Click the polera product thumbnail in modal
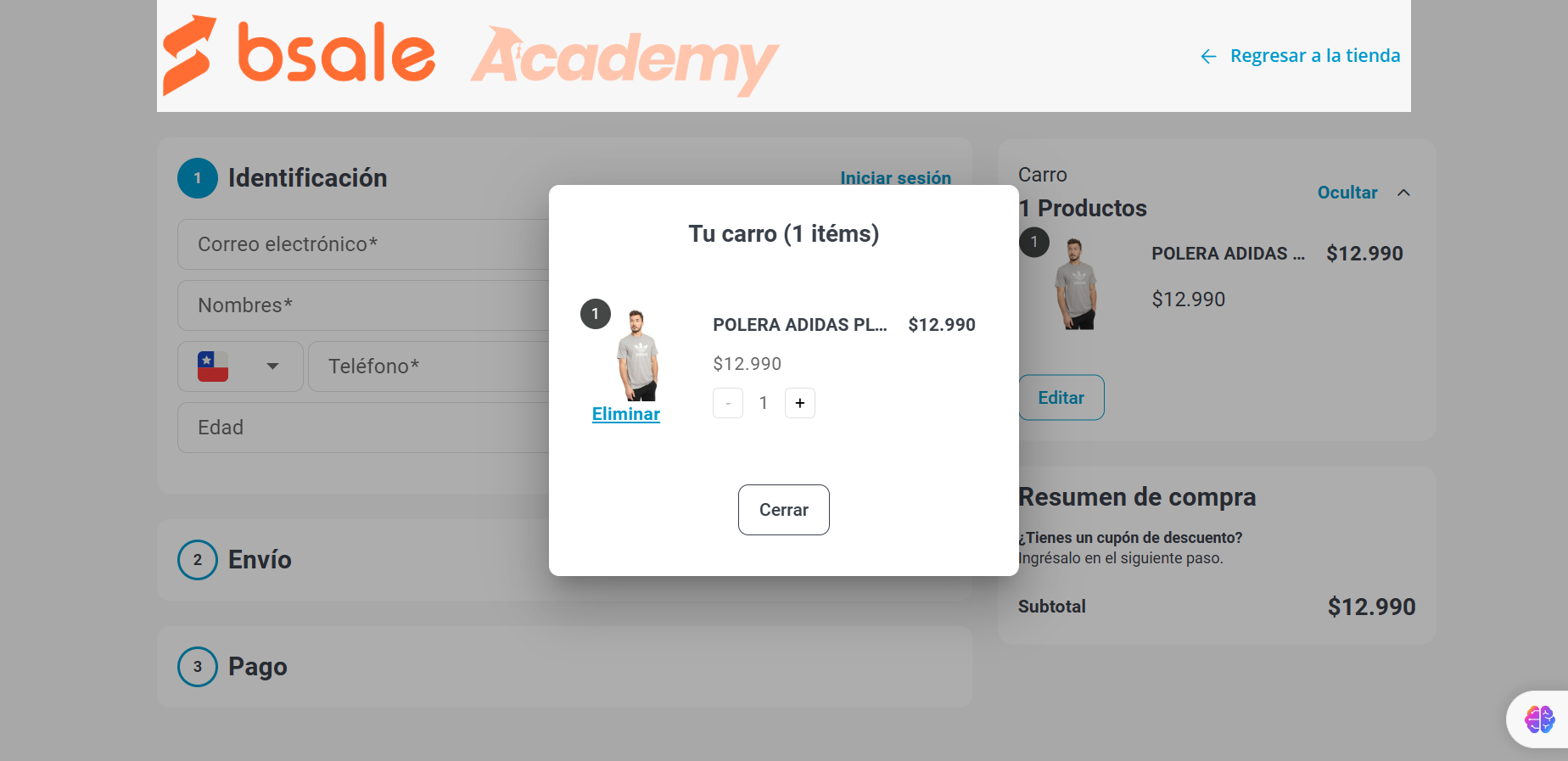 [637, 355]
